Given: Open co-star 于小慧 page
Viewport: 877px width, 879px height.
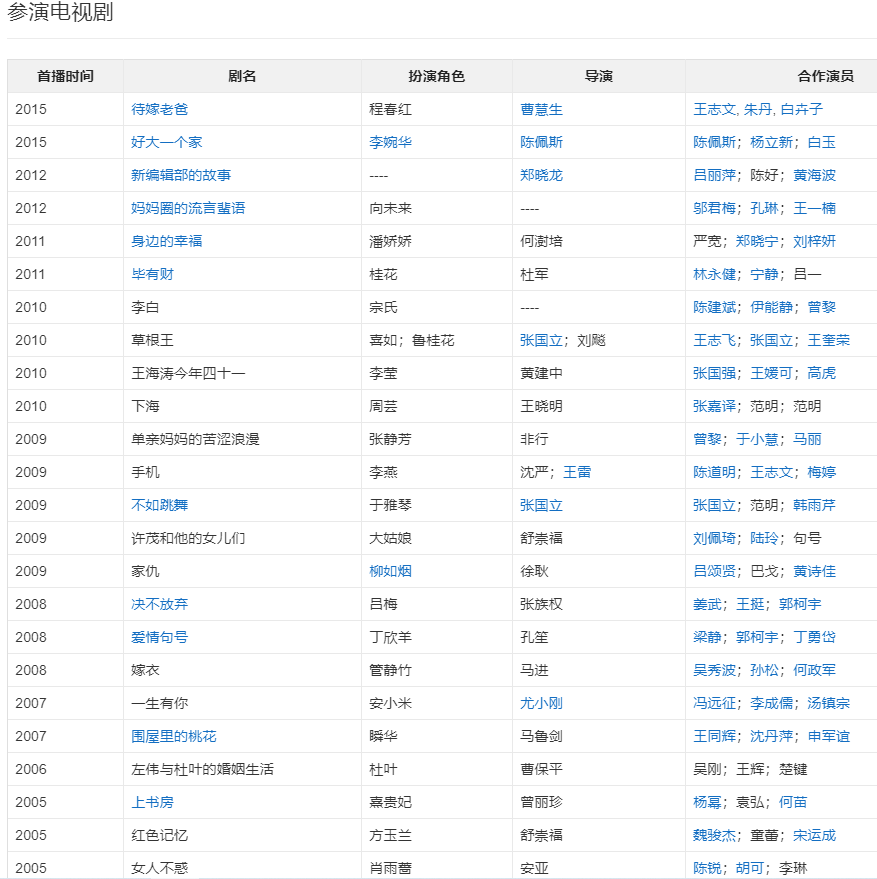Looking at the screenshot, I should (x=757, y=440).
